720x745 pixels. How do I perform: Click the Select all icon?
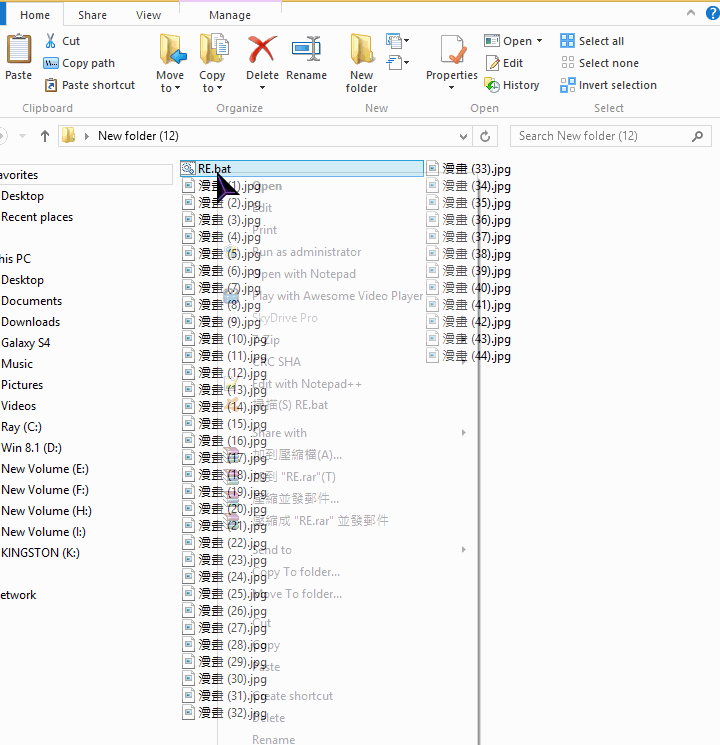click(567, 41)
